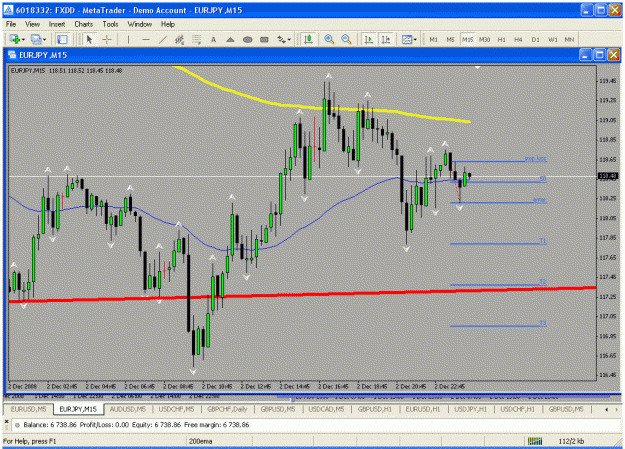Toggle the Candlestick chart type icon
Image resolution: width=625 pixels, height=449 pixels.
point(308,39)
